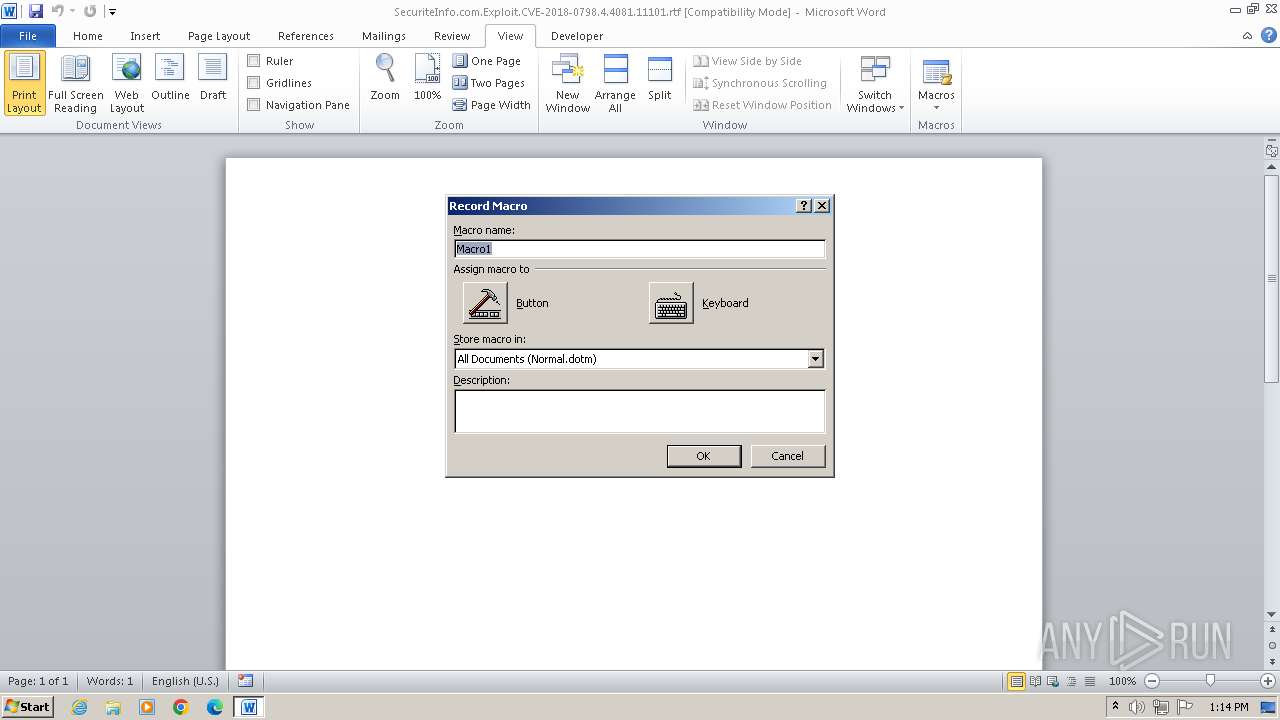
Task: Open the File tab
Action: pos(28,36)
